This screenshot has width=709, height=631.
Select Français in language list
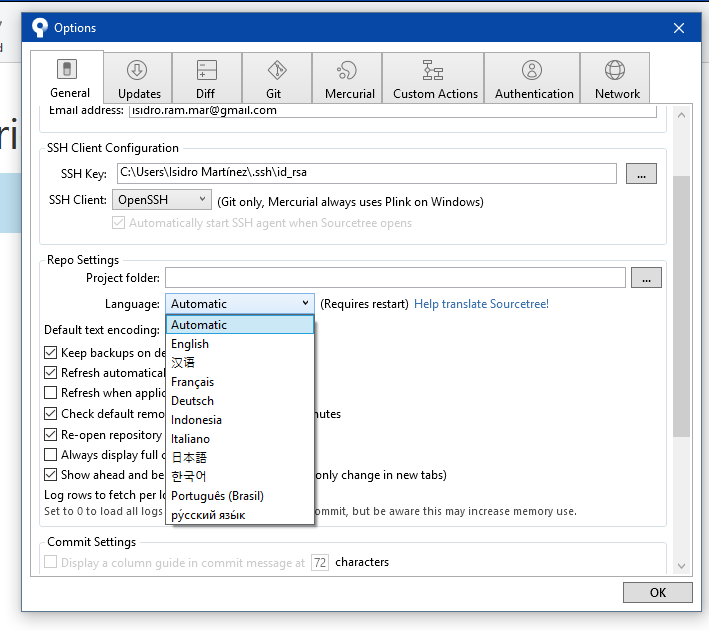click(x=240, y=382)
